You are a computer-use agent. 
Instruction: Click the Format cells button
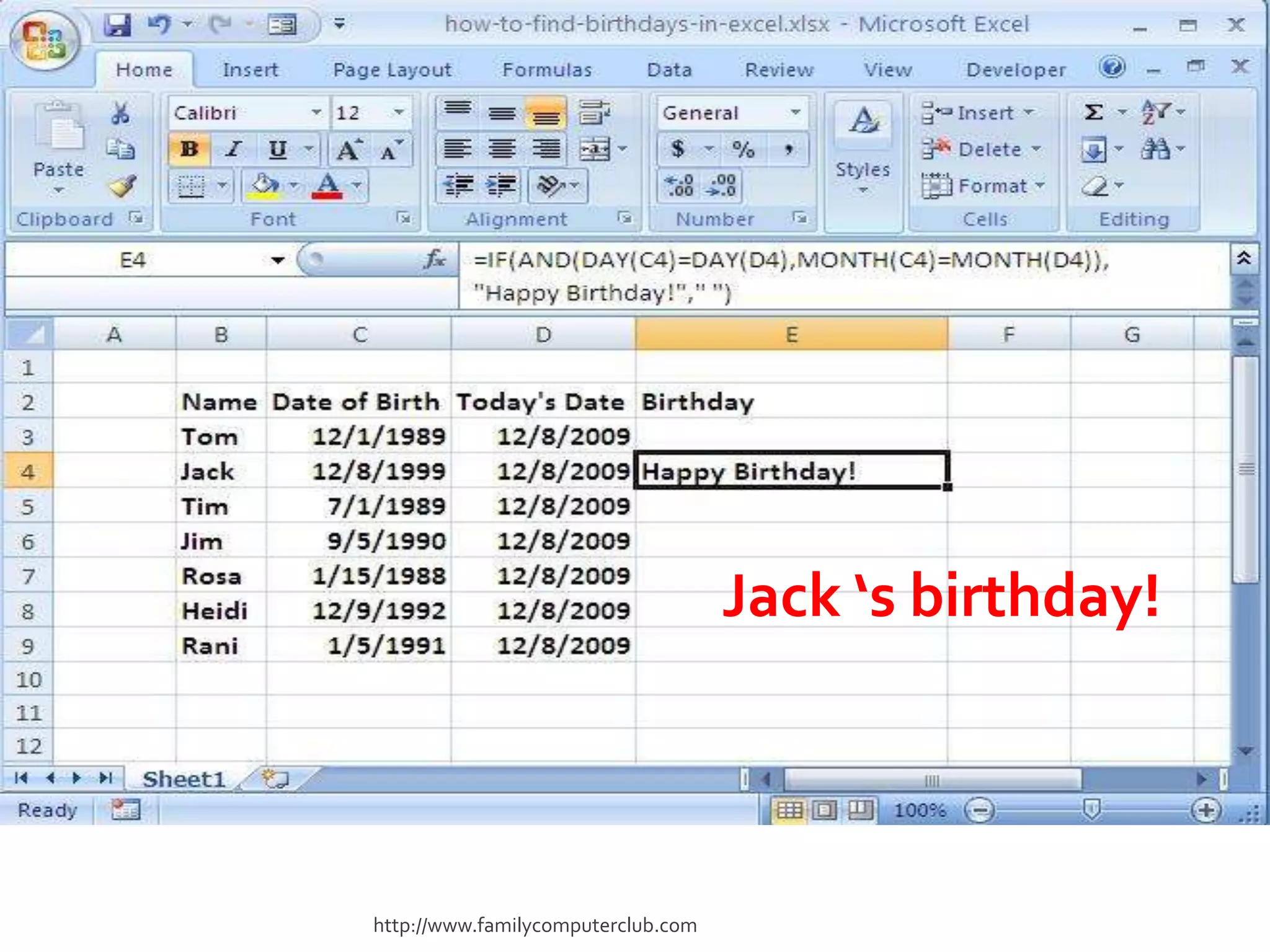coord(984,185)
